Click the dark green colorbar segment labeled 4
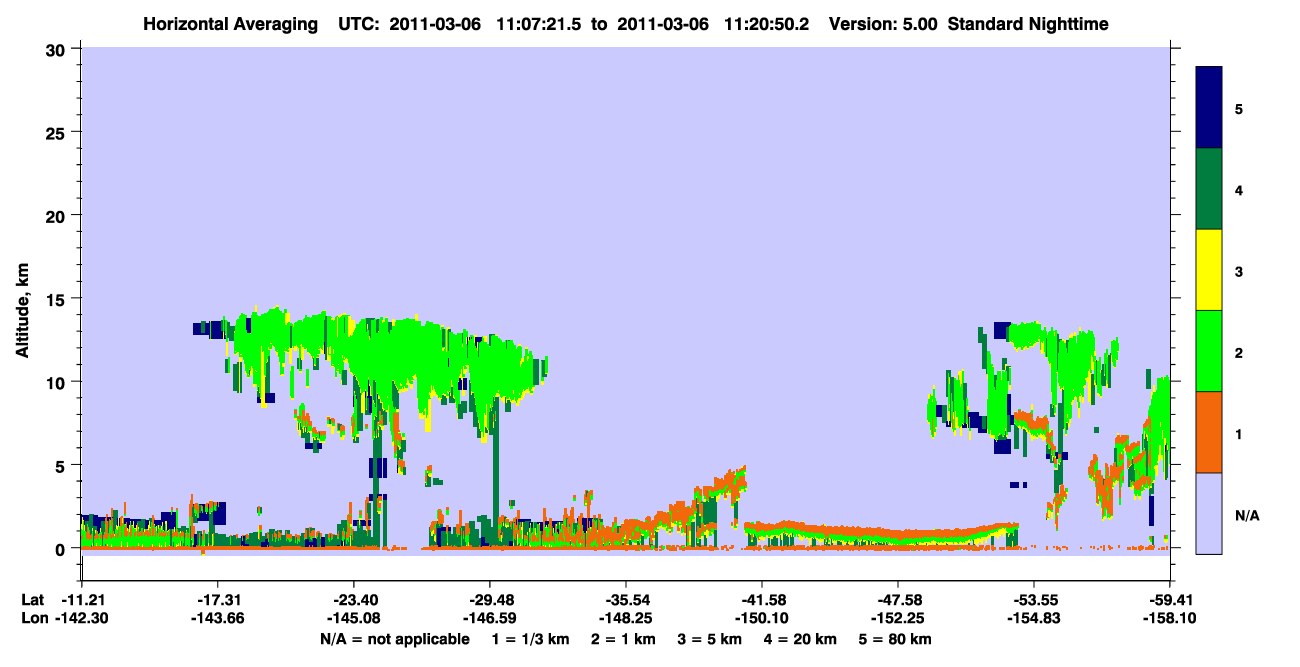This screenshot has height=667, width=1300. pos(1209,189)
